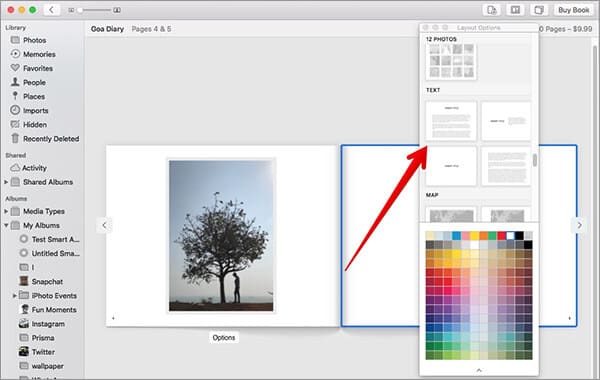Click the Prisma album icon
This screenshot has width=600, height=380.
click(x=24, y=338)
